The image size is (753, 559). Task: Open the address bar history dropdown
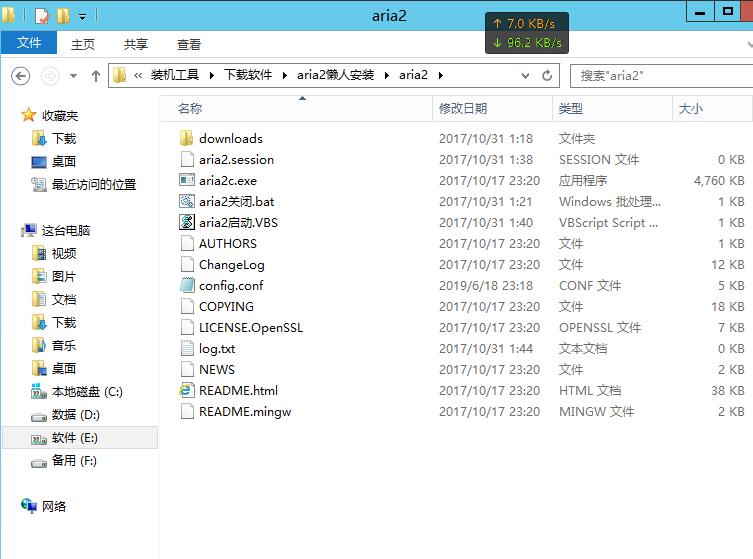528,76
